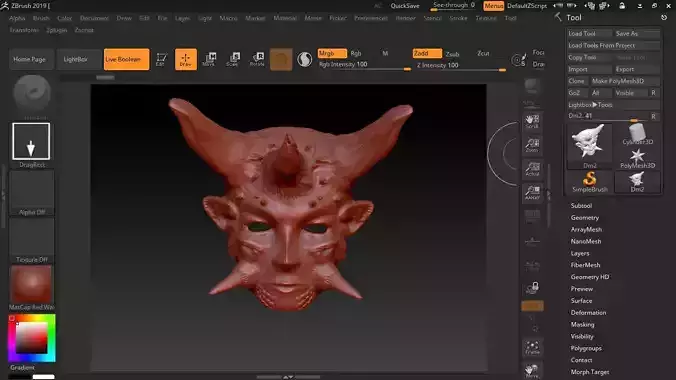Enable the M material mode
Screen dimensions: 676x380
point(385,53)
